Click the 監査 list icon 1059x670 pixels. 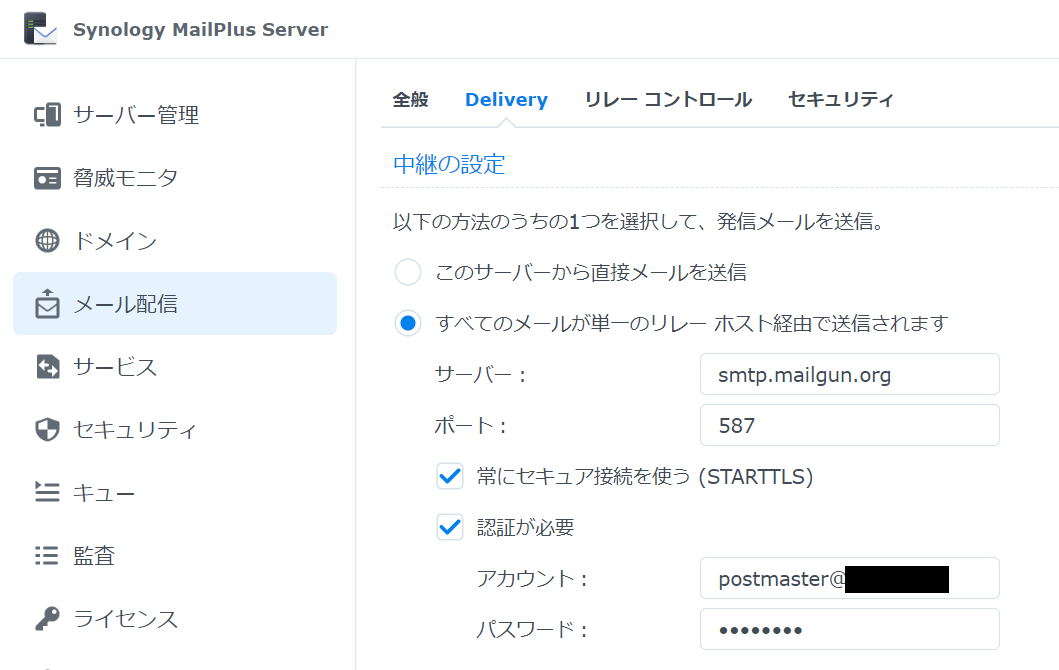pos(47,555)
